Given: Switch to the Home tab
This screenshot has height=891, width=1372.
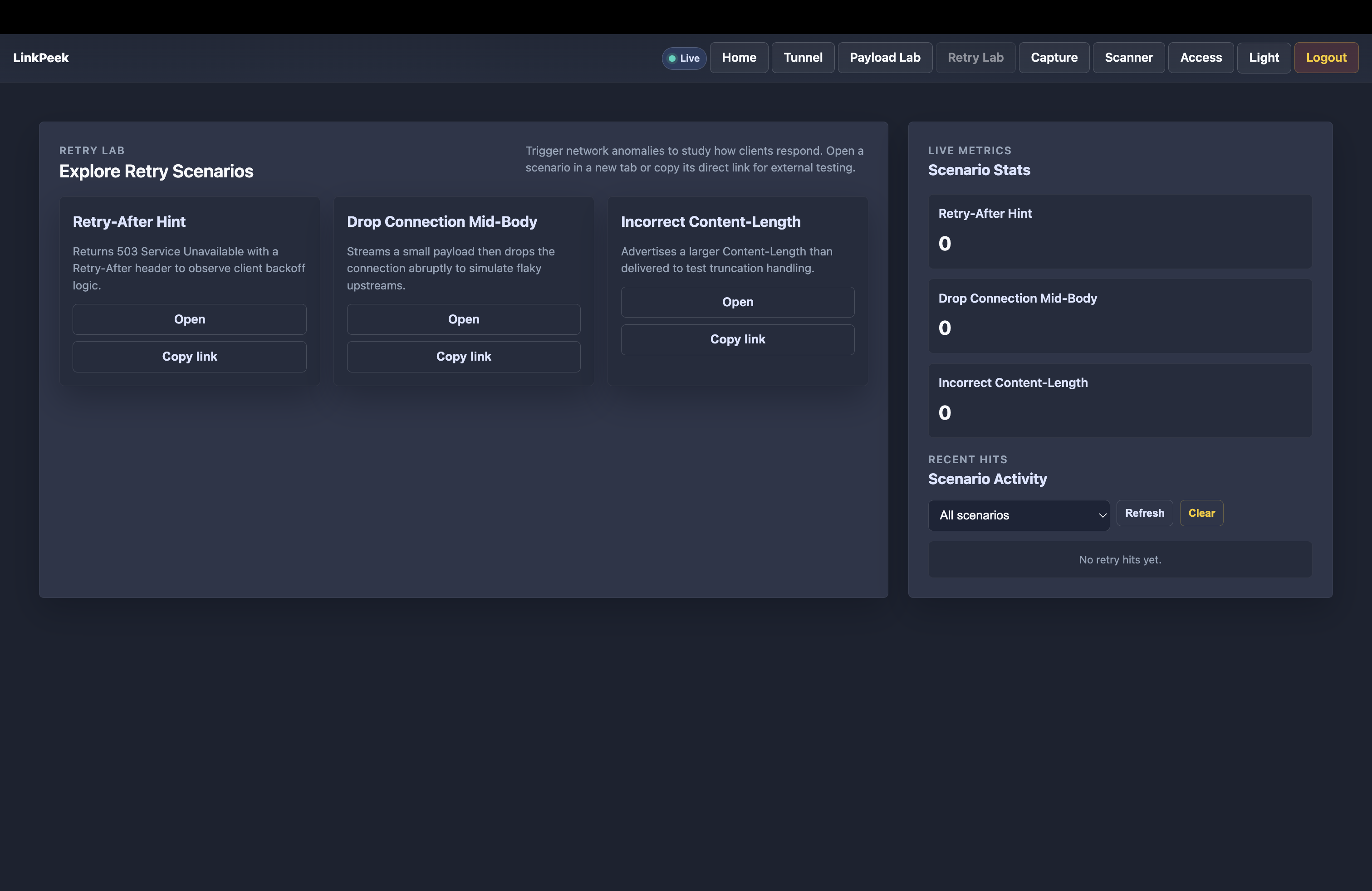Looking at the screenshot, I should (x=739, y=58).
